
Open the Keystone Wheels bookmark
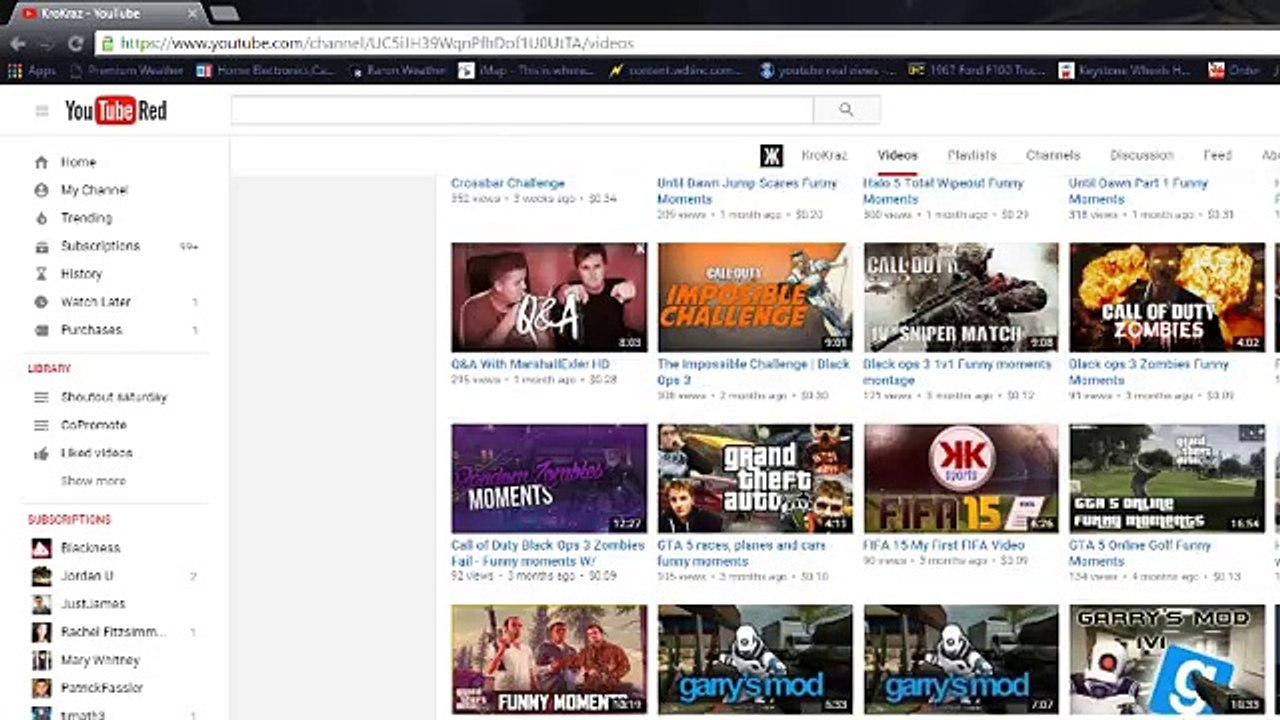tap(1124, 70)
